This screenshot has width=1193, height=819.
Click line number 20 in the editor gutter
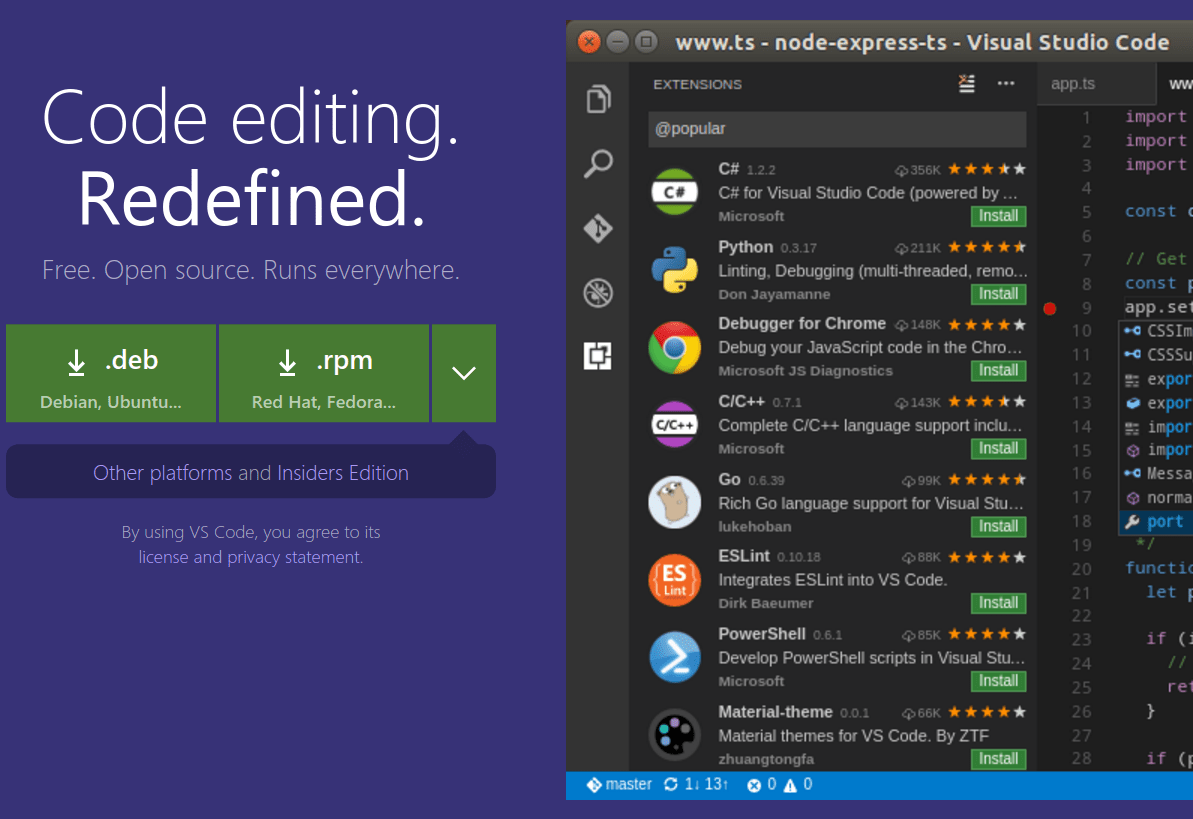[1081, 569]
